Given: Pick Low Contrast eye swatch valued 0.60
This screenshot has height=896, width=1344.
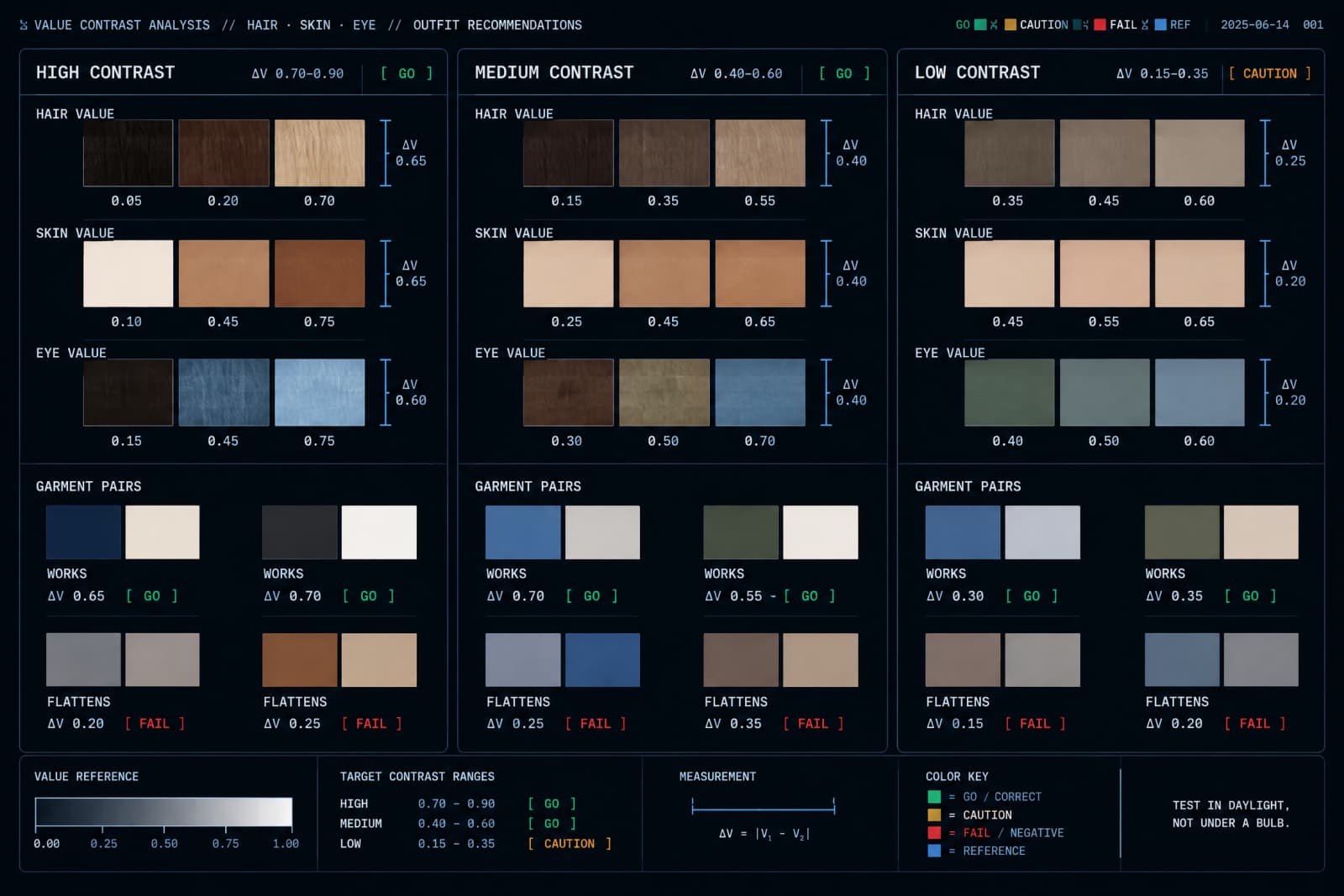Looking at the screenshot, I should (1200, 392).
